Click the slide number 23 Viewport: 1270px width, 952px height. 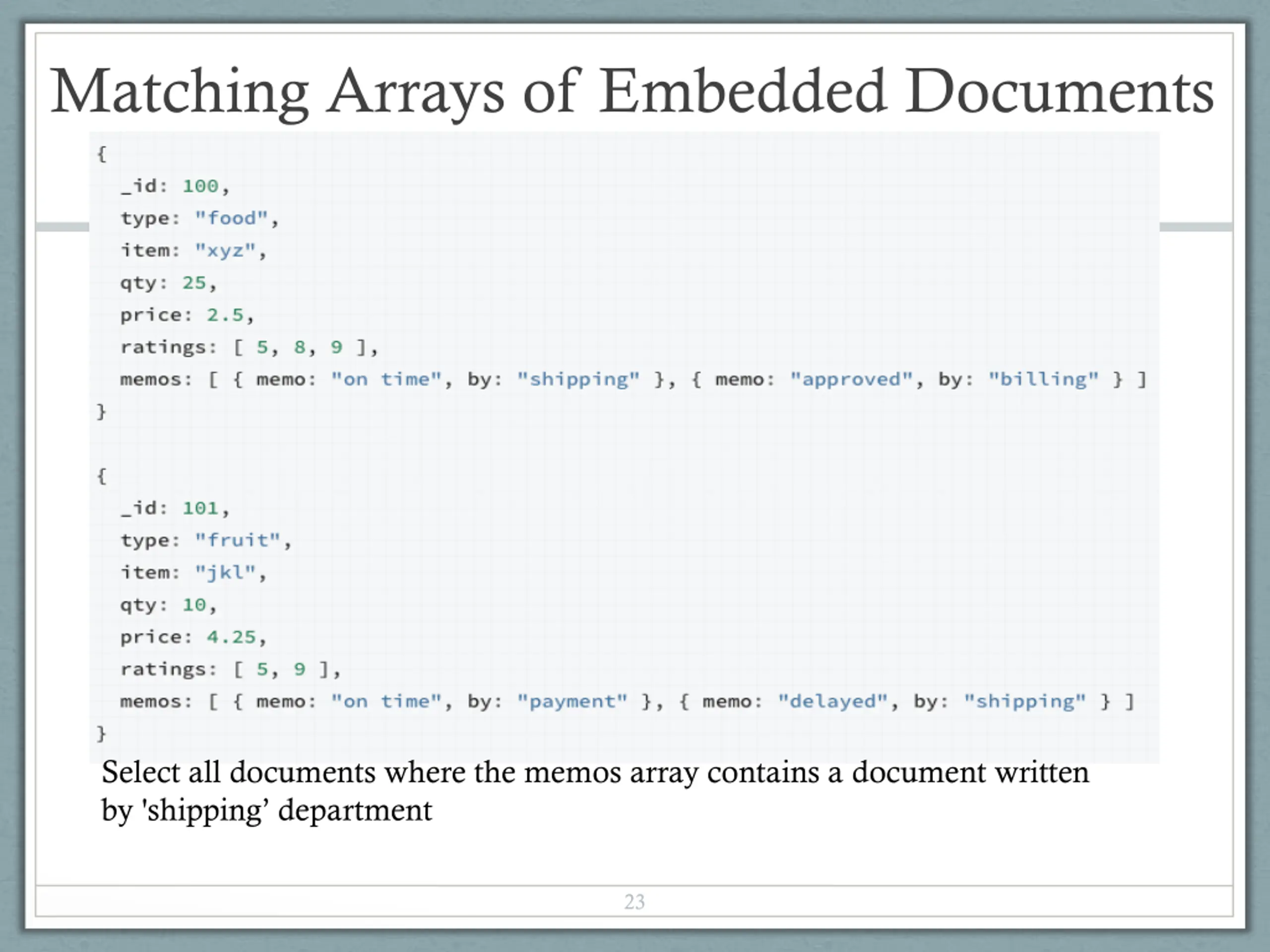click(x=635, y=901)
